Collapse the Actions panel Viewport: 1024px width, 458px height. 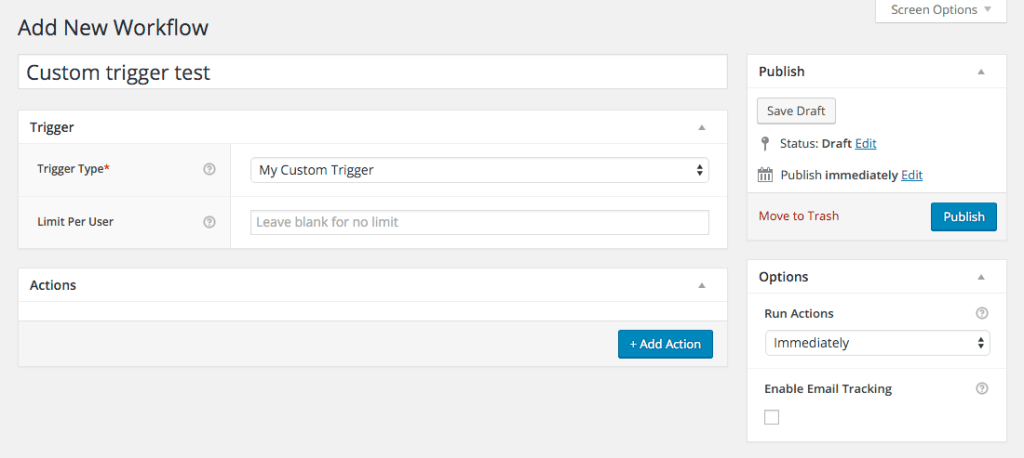point(702,285)
